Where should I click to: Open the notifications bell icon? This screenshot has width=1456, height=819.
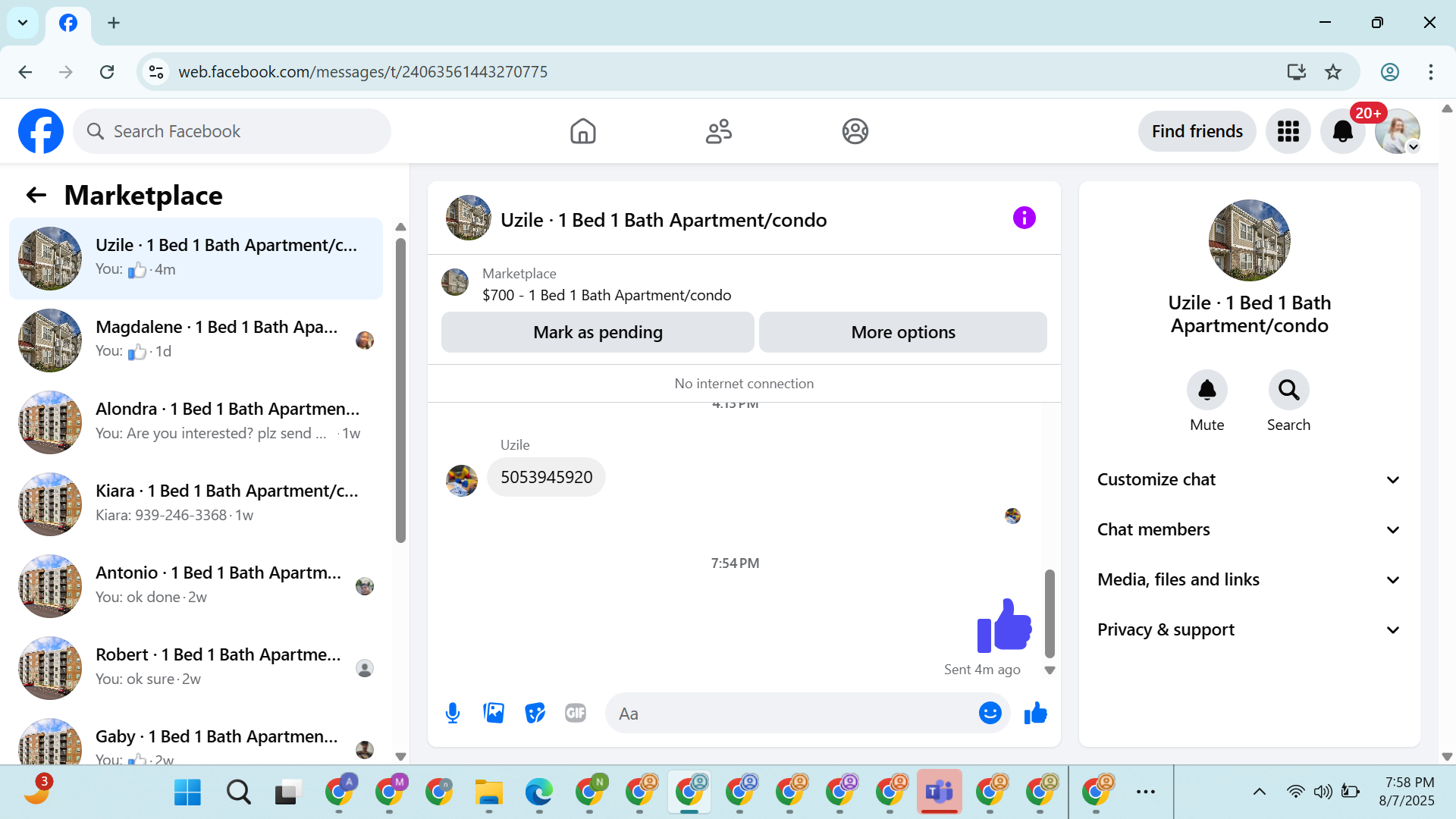click(x=1342, y=131)
